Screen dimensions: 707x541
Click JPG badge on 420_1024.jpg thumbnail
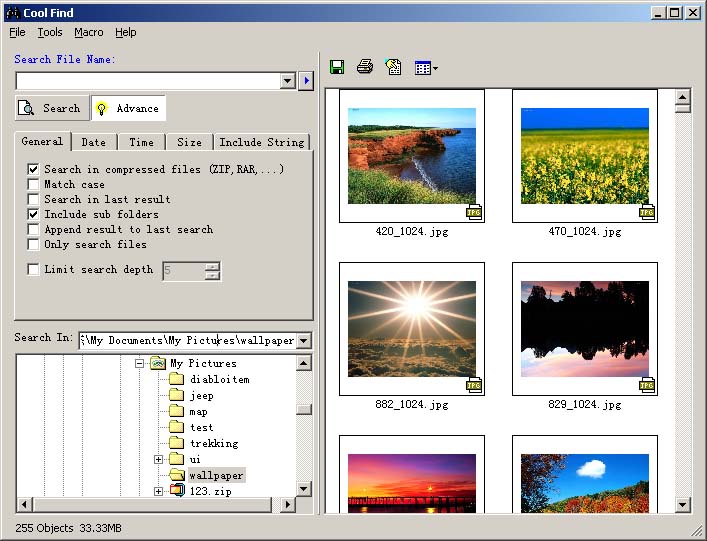pos(474,212)
